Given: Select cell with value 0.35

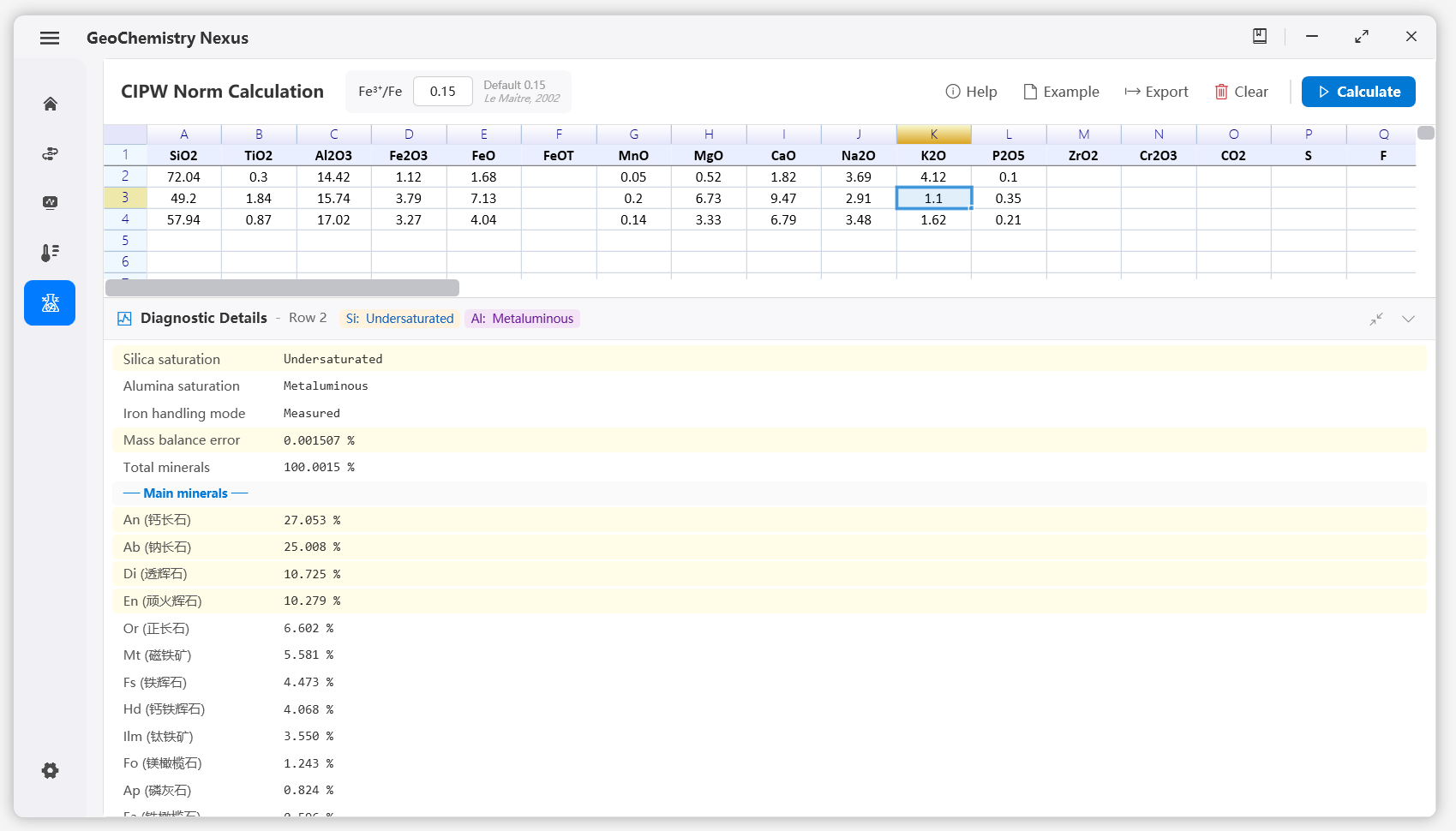Looking at the screenshot, I should coord(1009,198).
